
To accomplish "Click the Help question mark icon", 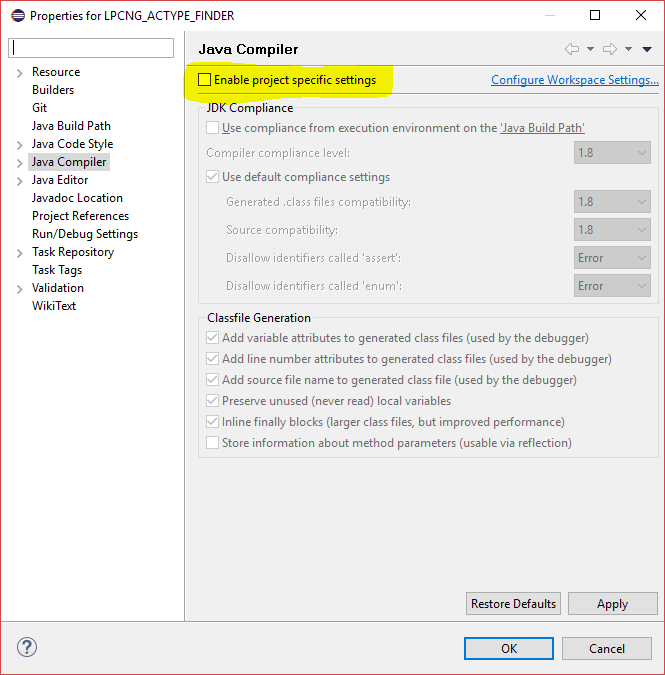I will click(x=27, y=647).
